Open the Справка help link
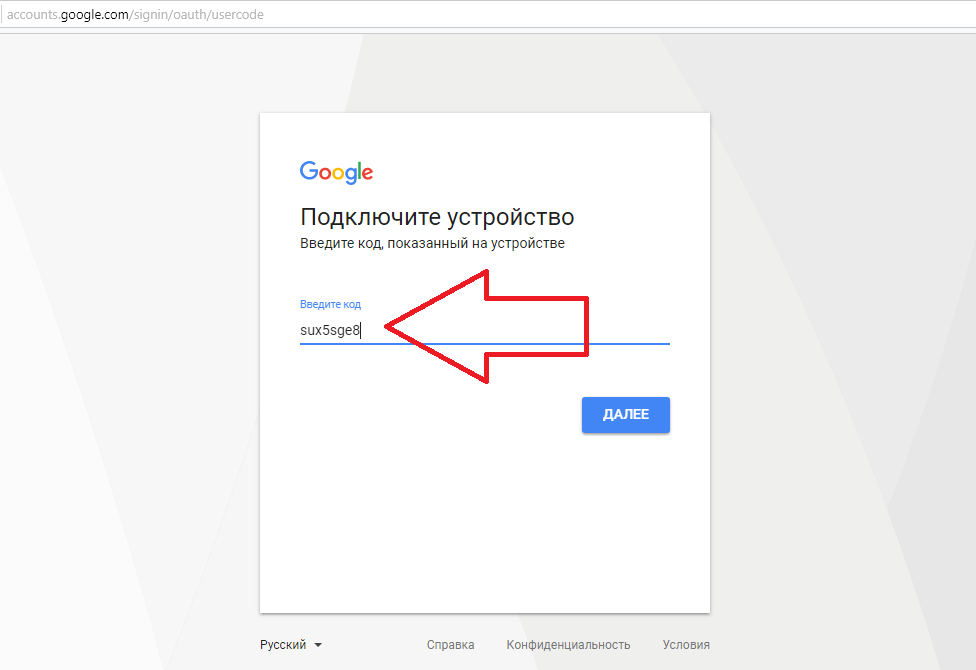The height and width of the screenshot is (670, 976). click(450, 645)
